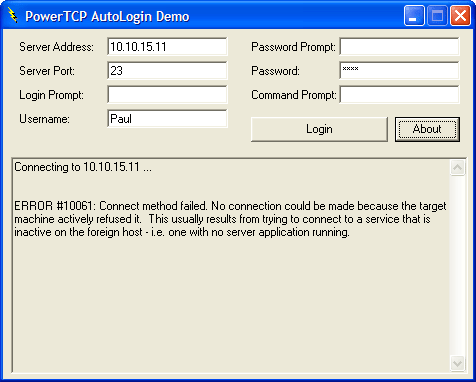Click the log scrollbar up arrow
The height and width of the screenshot is (382, 476).
coord(457,167)
